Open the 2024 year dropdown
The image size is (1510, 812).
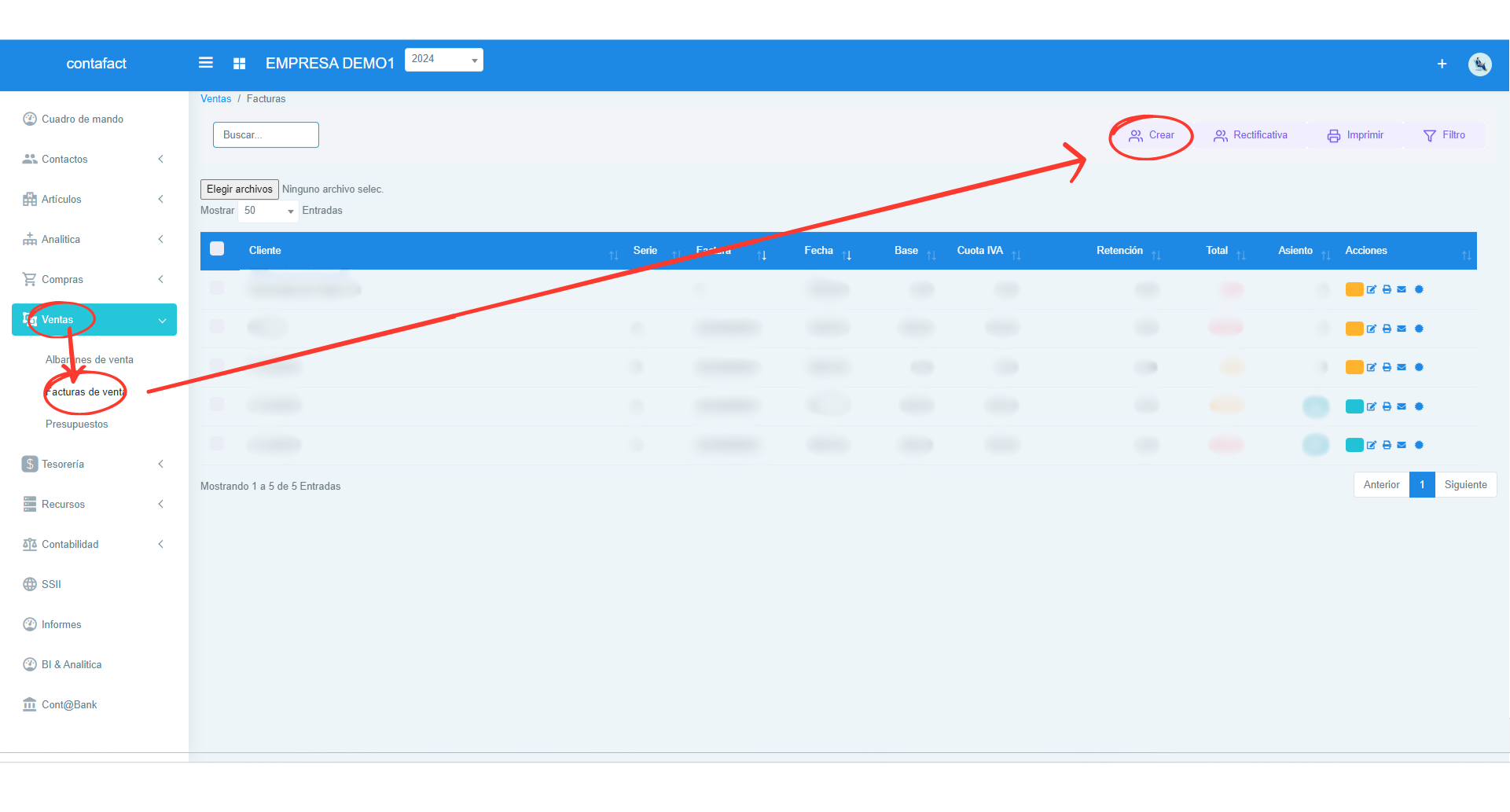click(443, 60)
